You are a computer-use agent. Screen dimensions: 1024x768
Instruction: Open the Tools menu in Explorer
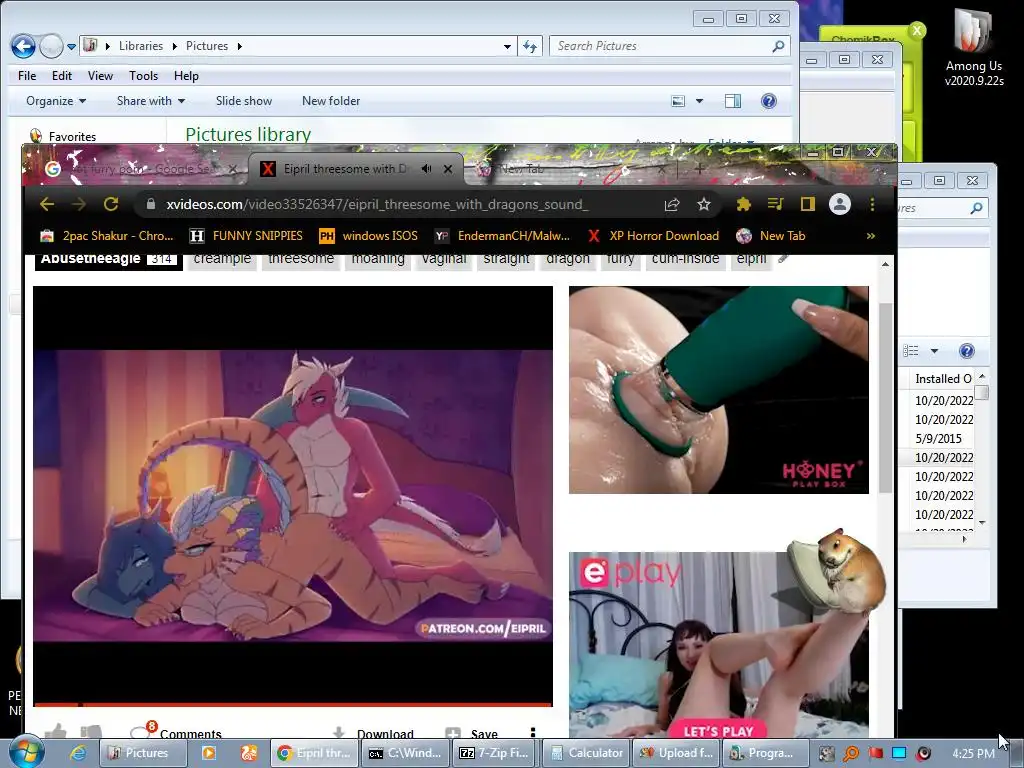tap(143, 76)
